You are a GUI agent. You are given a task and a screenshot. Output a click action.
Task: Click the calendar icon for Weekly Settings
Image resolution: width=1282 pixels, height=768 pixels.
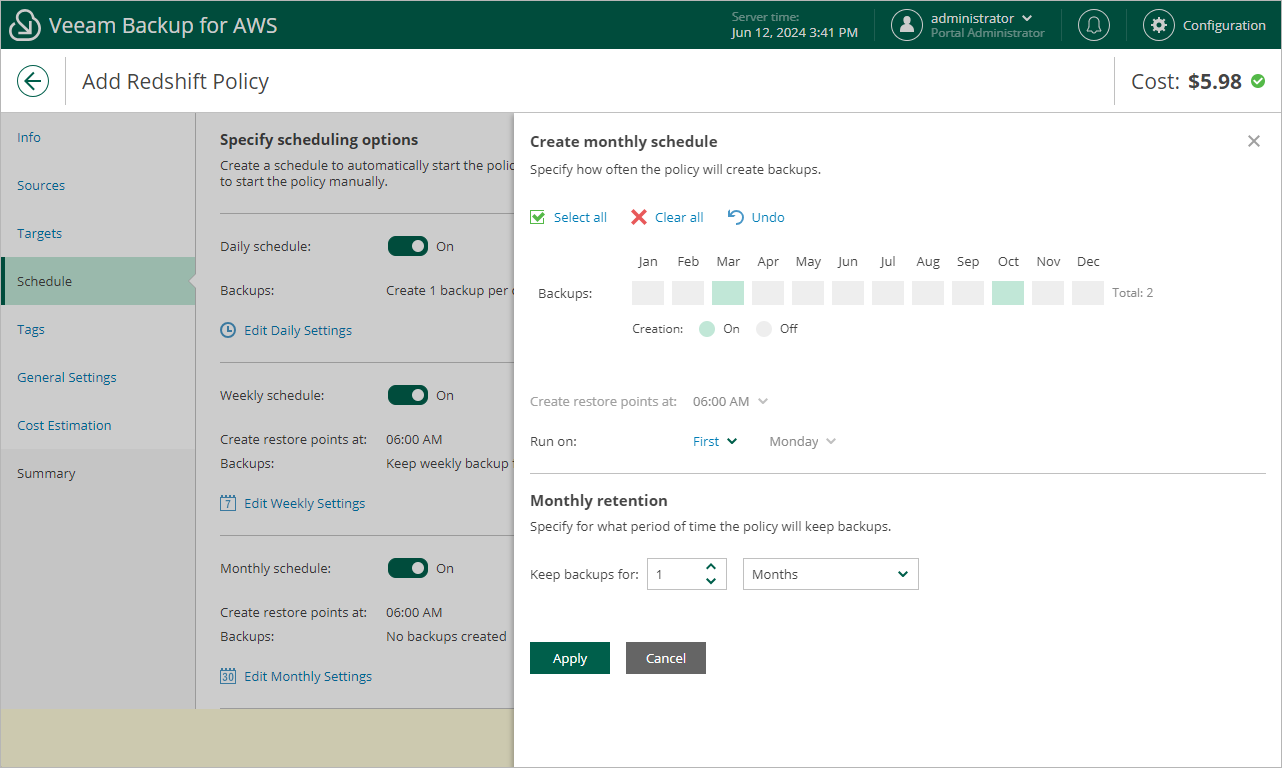pos(228,503)
